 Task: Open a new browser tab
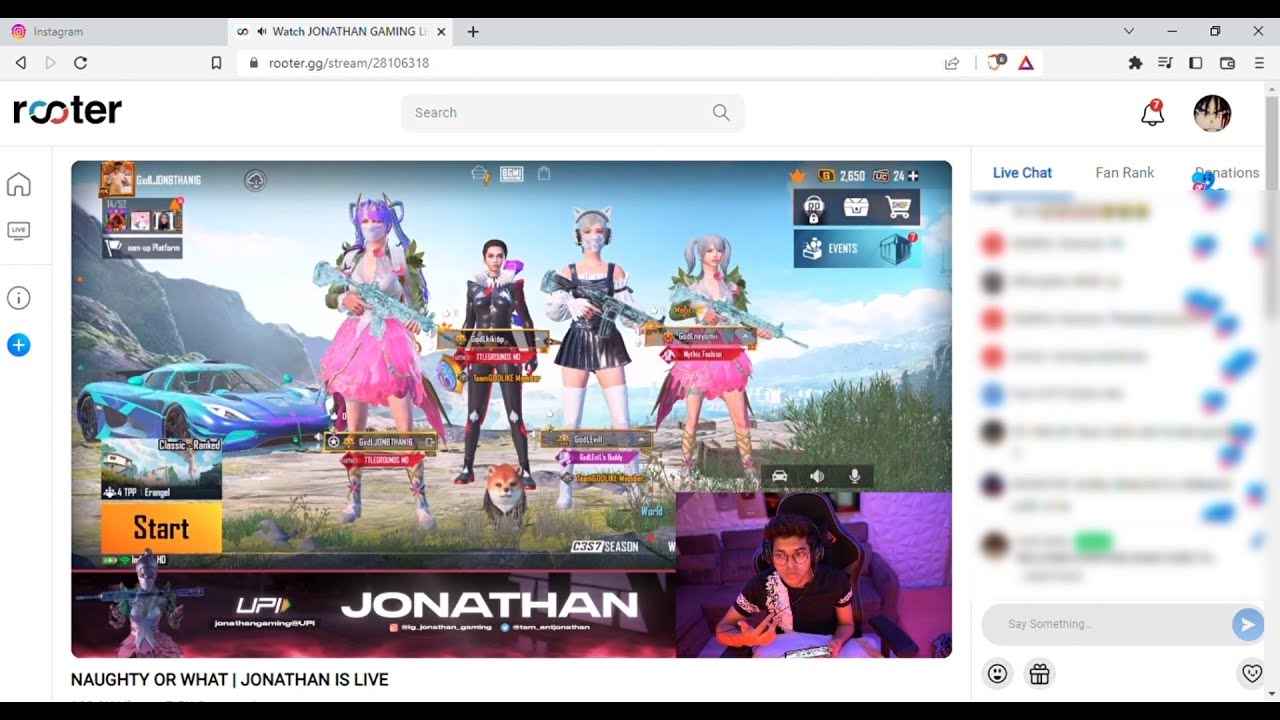tap(473, 32)
